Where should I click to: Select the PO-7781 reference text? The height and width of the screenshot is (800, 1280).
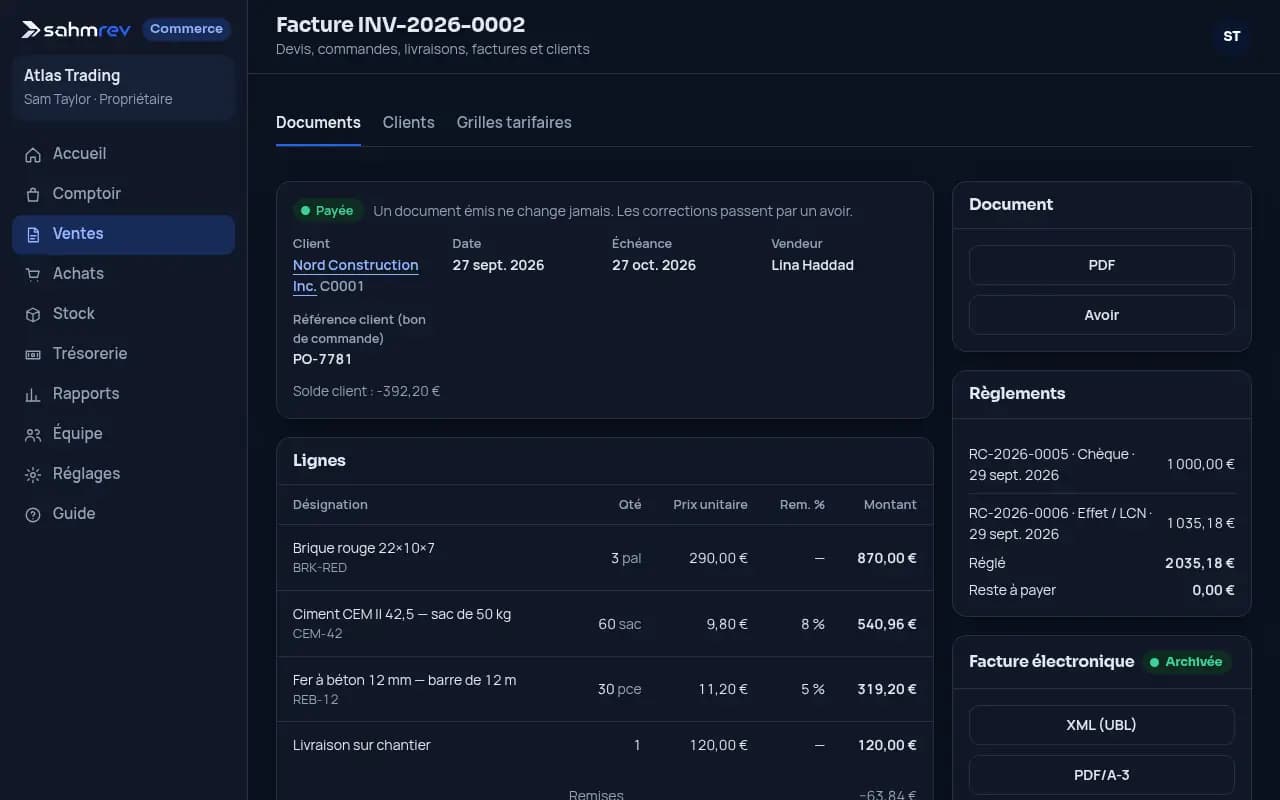(322, 359)
